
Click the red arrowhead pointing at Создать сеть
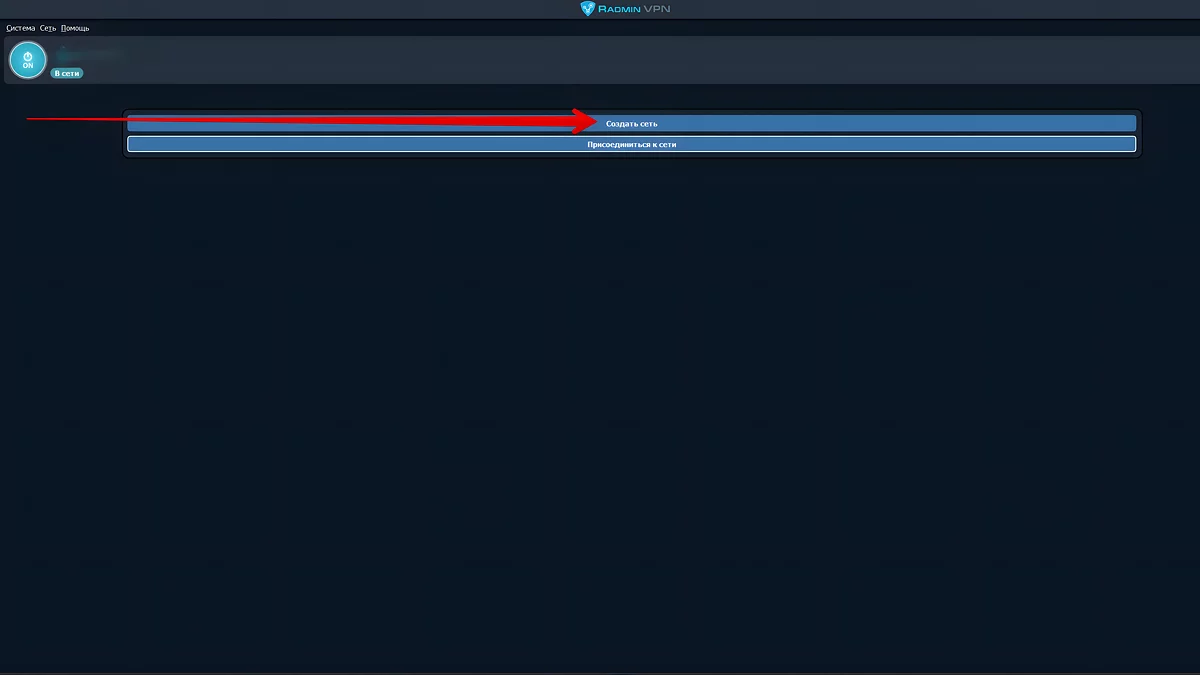(585, 121)
